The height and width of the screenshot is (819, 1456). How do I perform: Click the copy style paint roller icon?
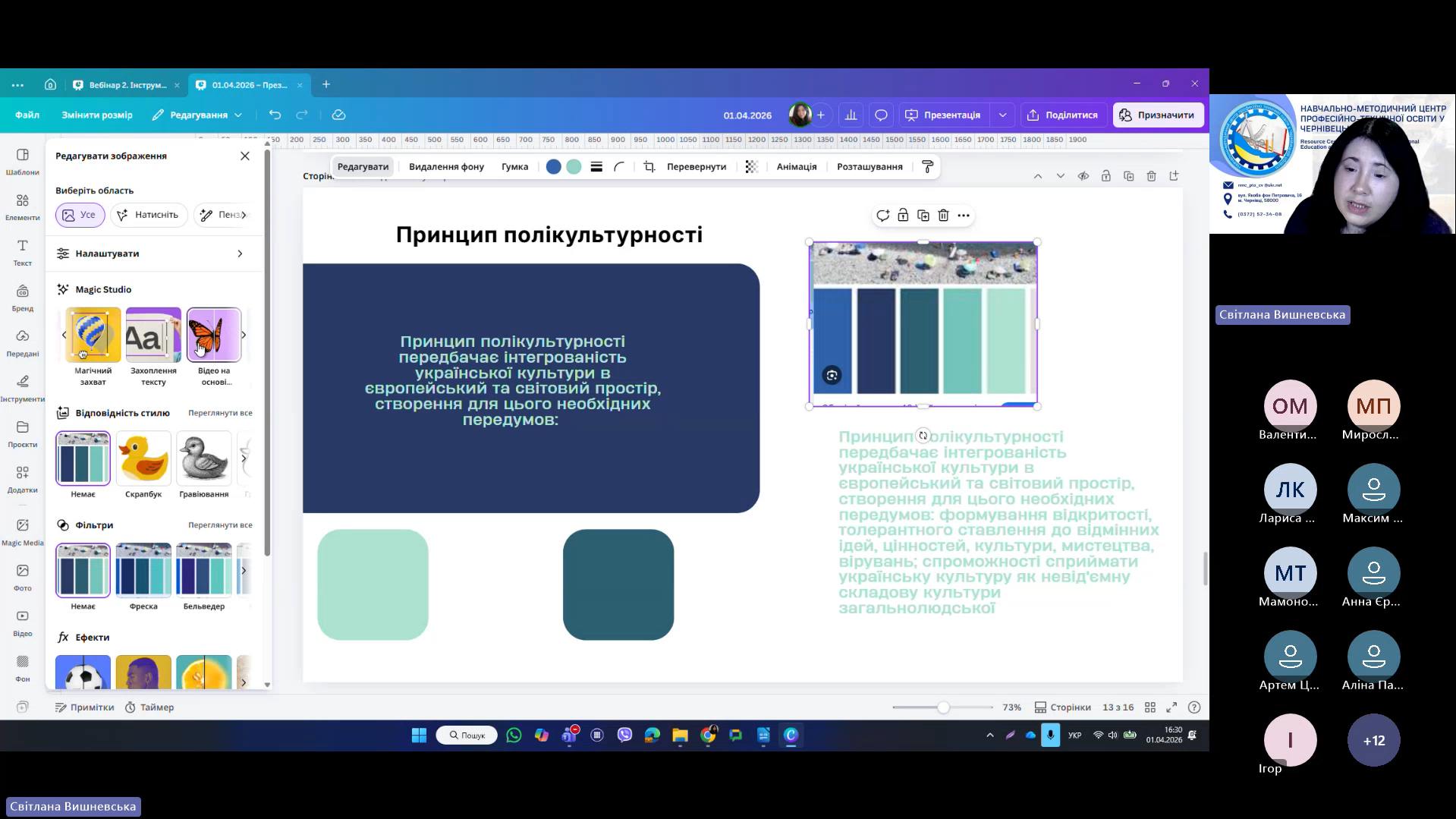(x=927, y=167)
